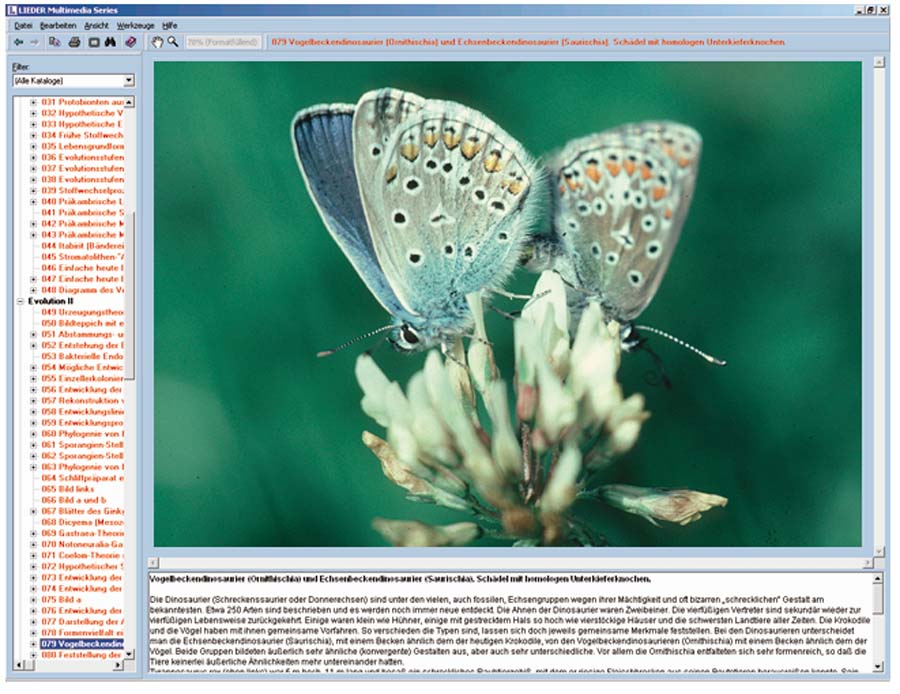
Task: Open the zoom percentage dropdown
Action: click(223, 42)
